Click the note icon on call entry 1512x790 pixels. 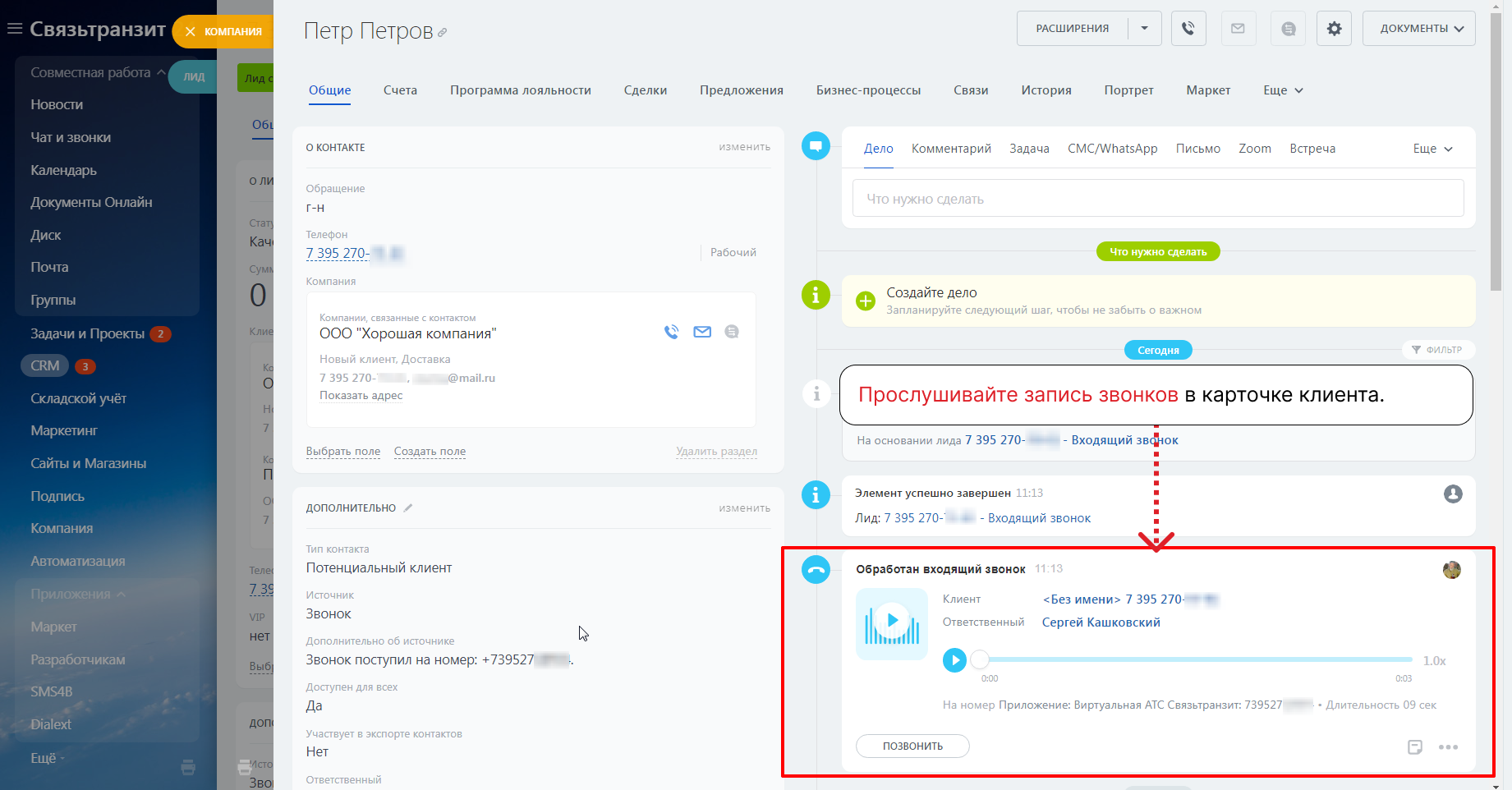point(1415,746)
